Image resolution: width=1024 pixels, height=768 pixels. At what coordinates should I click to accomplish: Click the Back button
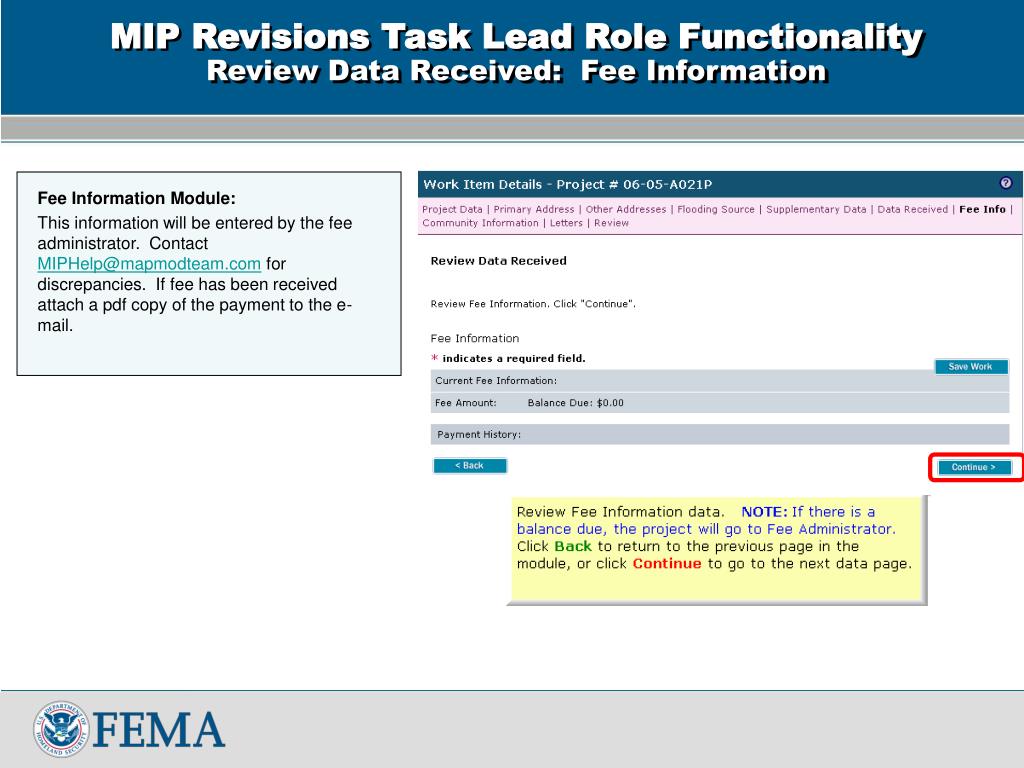click(x=470, y=466)
